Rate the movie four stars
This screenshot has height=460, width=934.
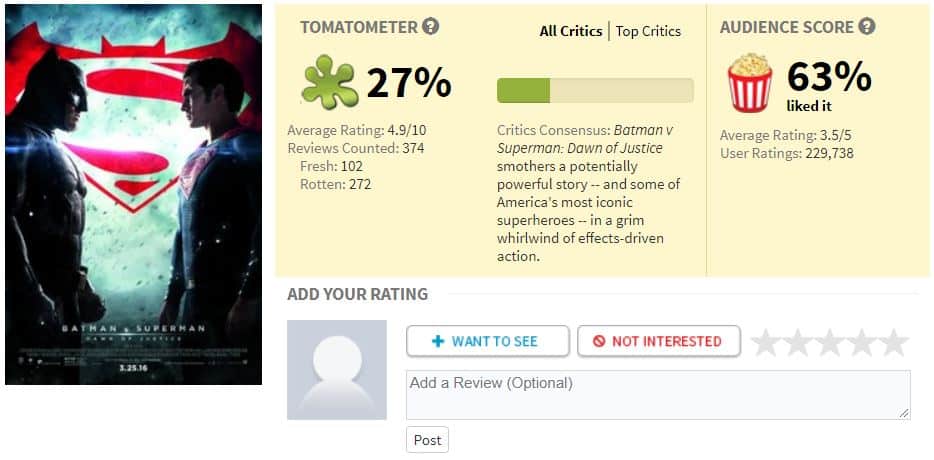click(x=862, y=342)
